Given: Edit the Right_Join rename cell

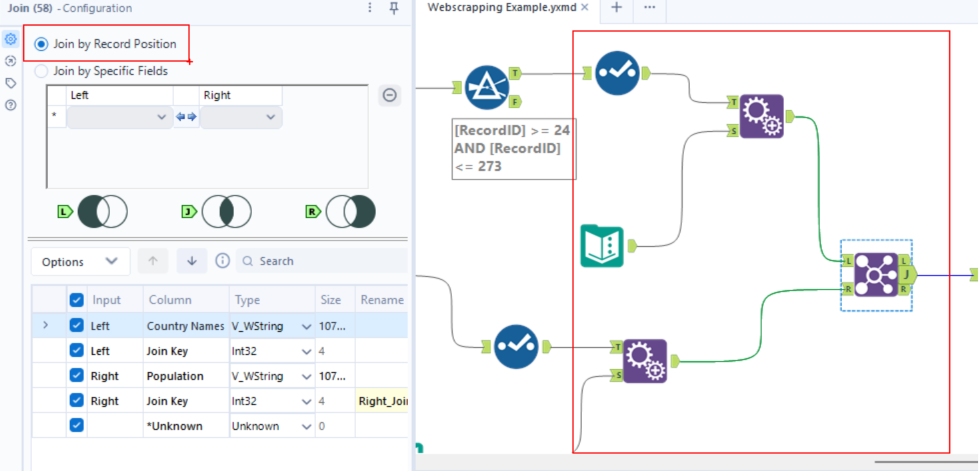Looking at the screenshot, I should (x=381, y=401).
